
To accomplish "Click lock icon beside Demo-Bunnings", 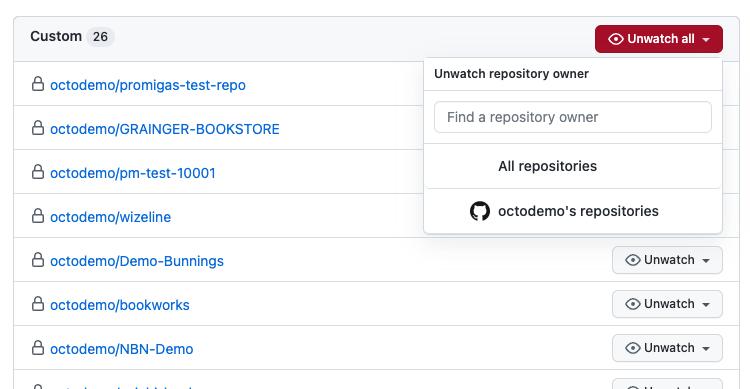I will (x=38, y=260).
